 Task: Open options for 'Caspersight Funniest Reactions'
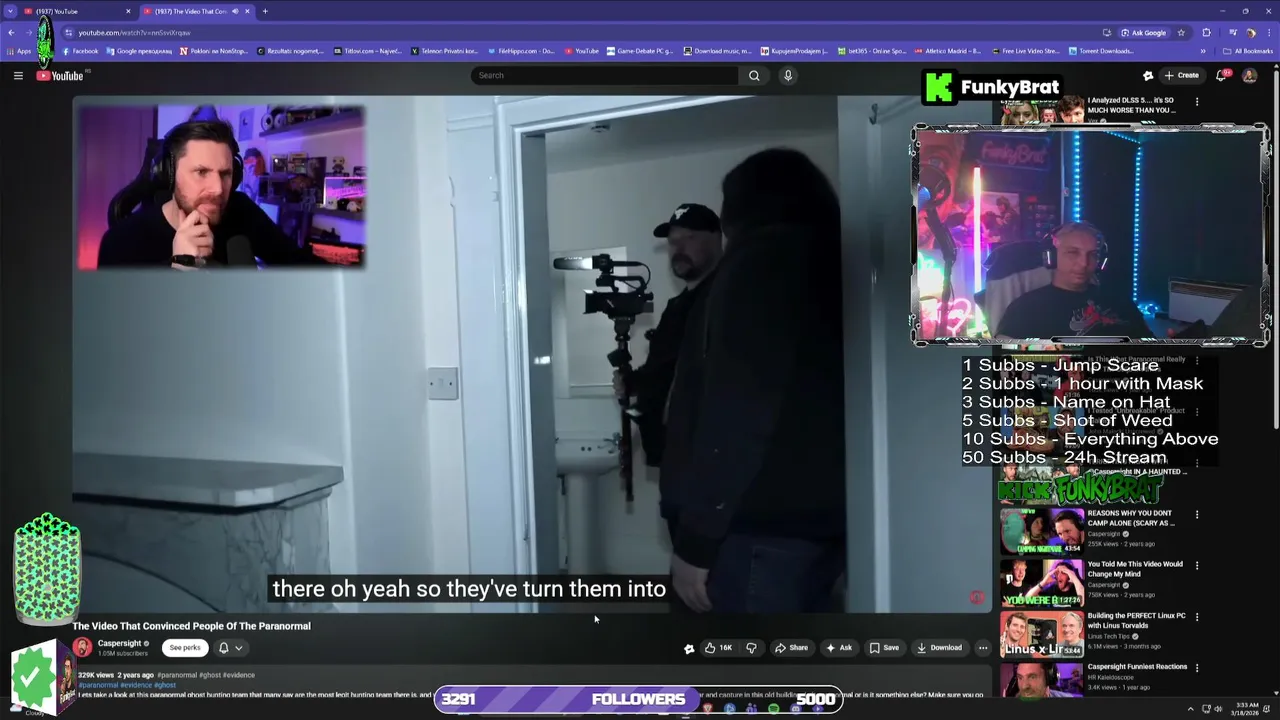[x=1197, y=668]
